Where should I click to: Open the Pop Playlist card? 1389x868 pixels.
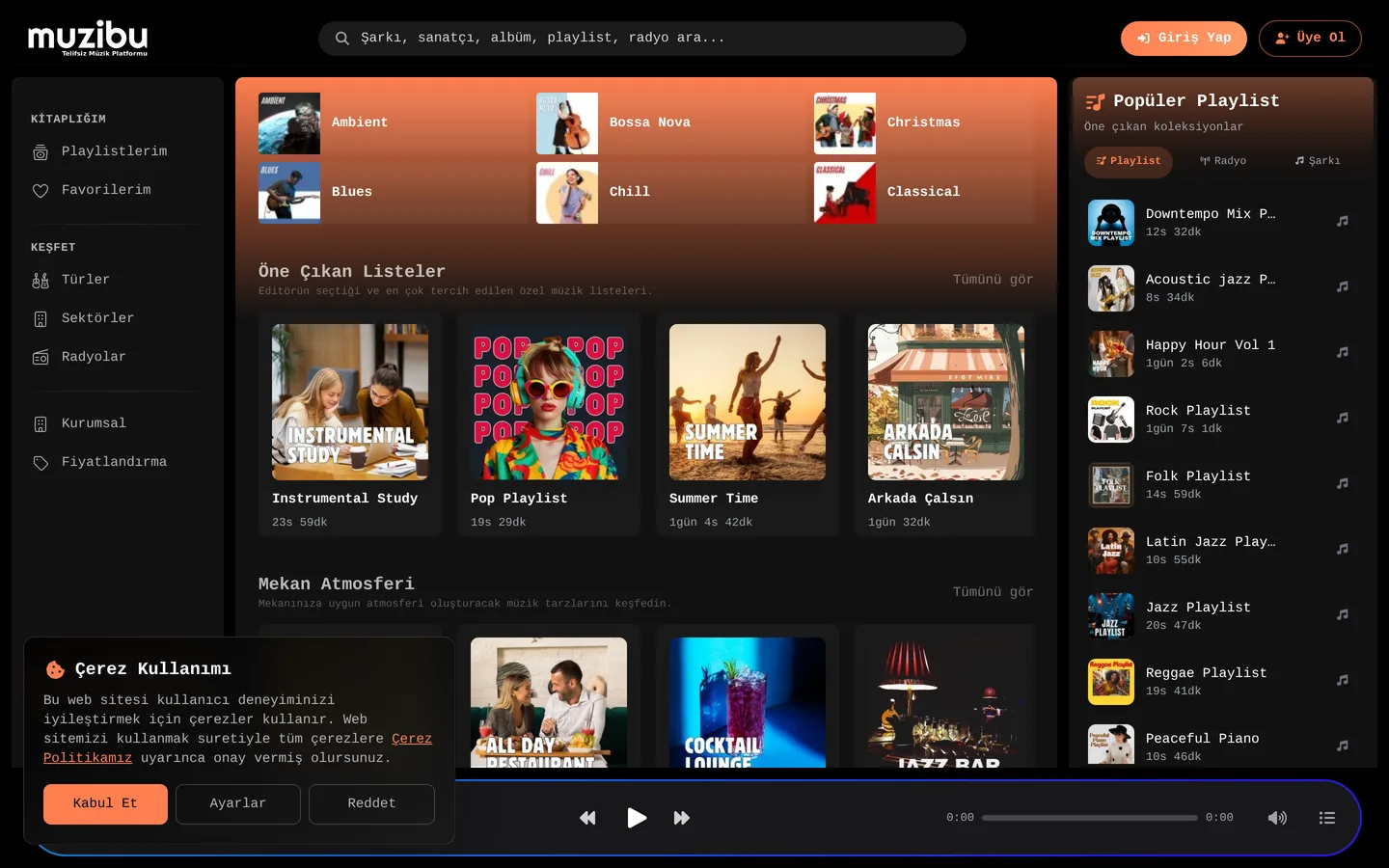pyautogui.click(x=549, y=424)
